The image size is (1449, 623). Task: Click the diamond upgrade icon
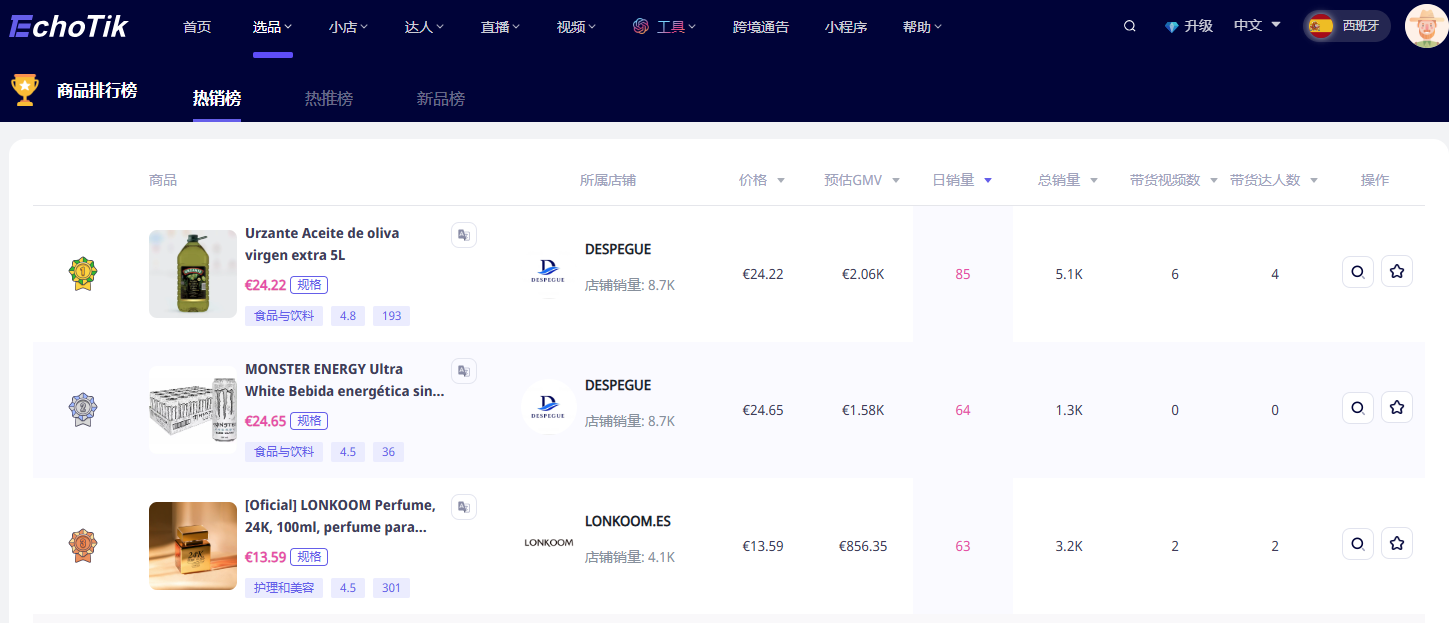click(x=1172, y=27)
